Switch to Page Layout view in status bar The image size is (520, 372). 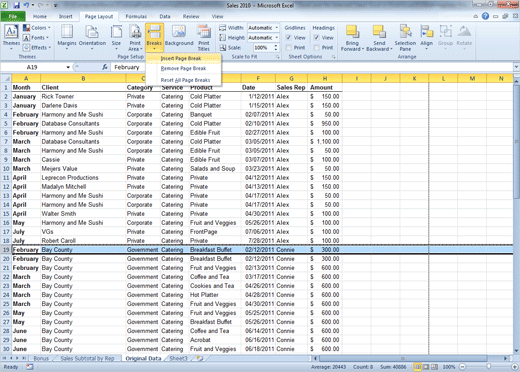[426, 367]
